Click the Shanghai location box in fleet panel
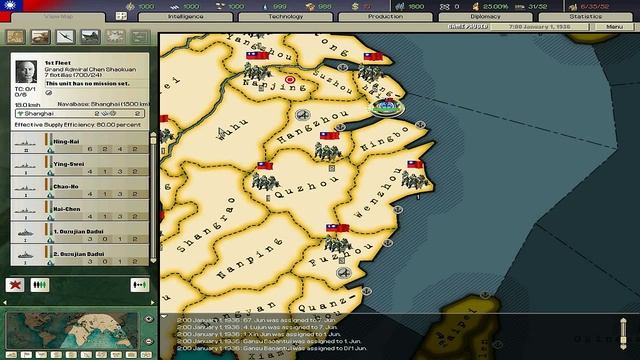The width and height of the screenshot is (640, 360). tap(80, 113)
